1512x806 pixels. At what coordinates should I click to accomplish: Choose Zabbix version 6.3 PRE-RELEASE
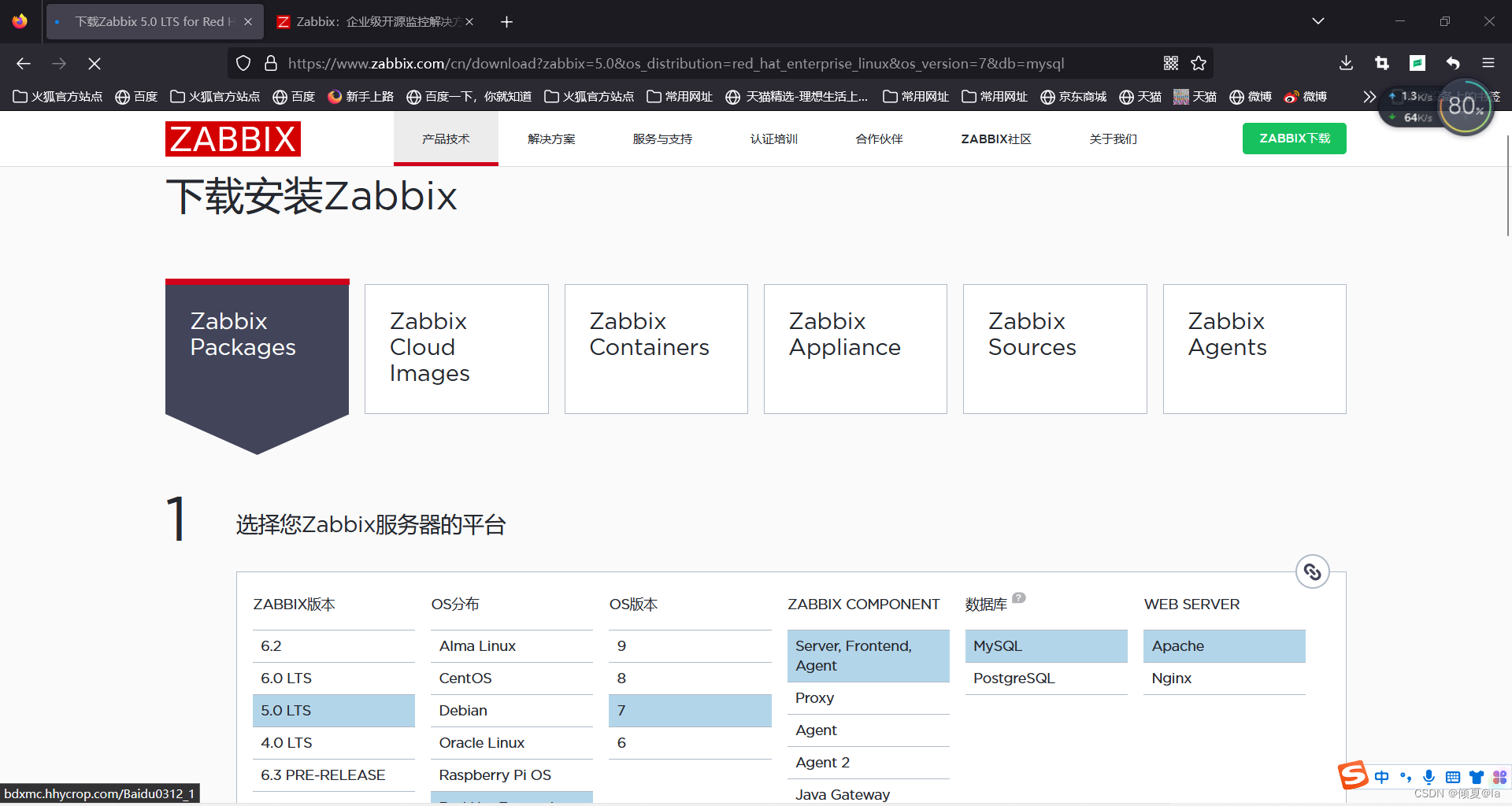coord(334,775)
